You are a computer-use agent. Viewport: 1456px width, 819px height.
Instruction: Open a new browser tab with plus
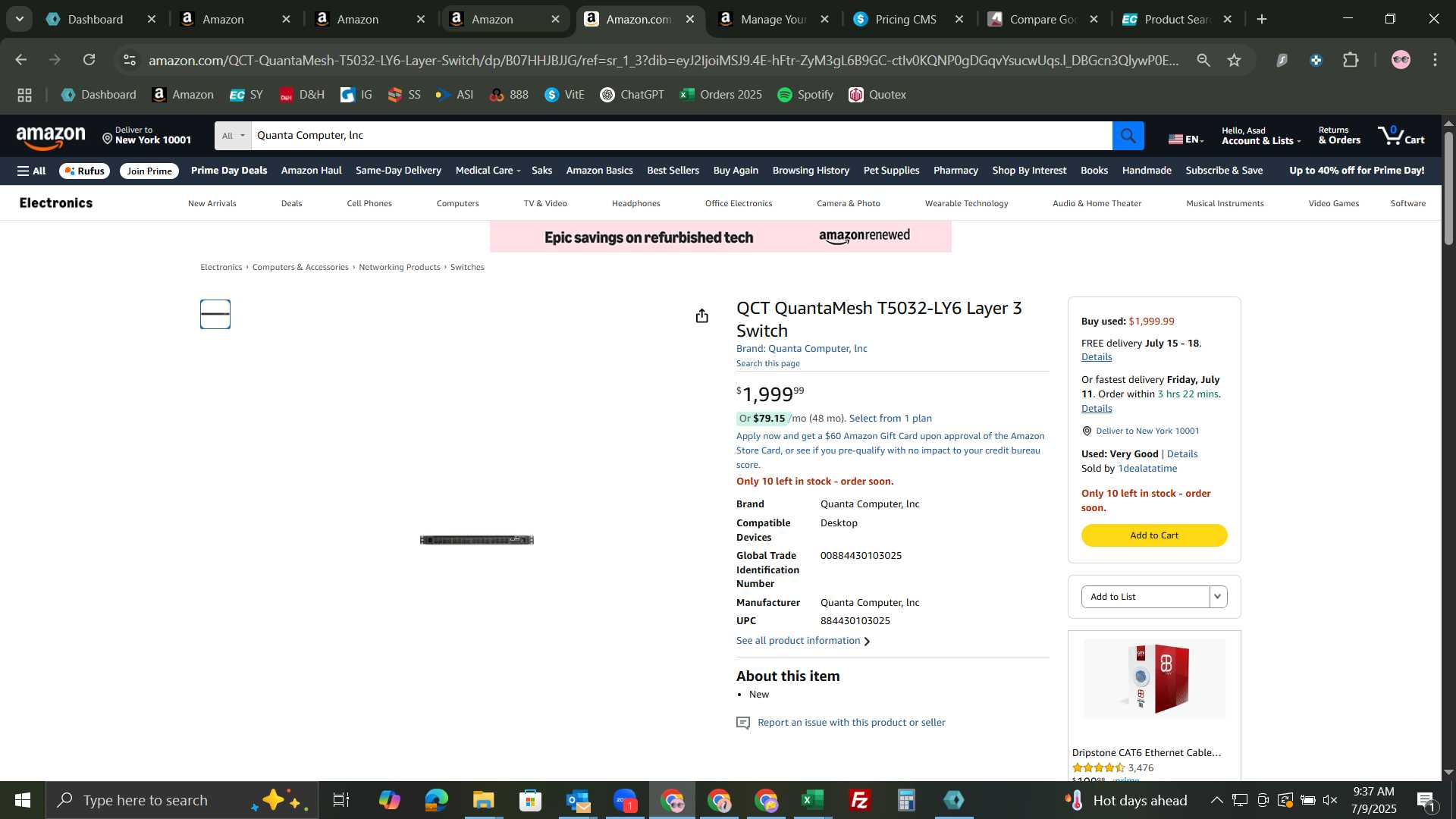1261,19
